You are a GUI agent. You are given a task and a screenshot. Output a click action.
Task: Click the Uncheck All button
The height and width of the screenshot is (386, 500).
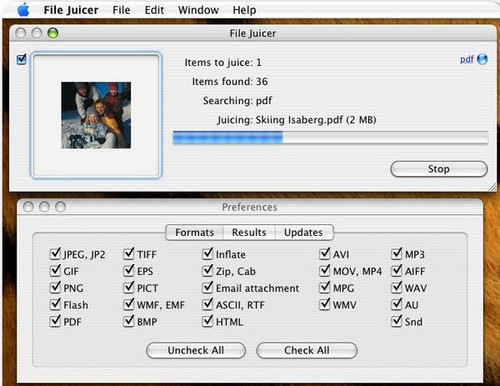click(196, 350)
